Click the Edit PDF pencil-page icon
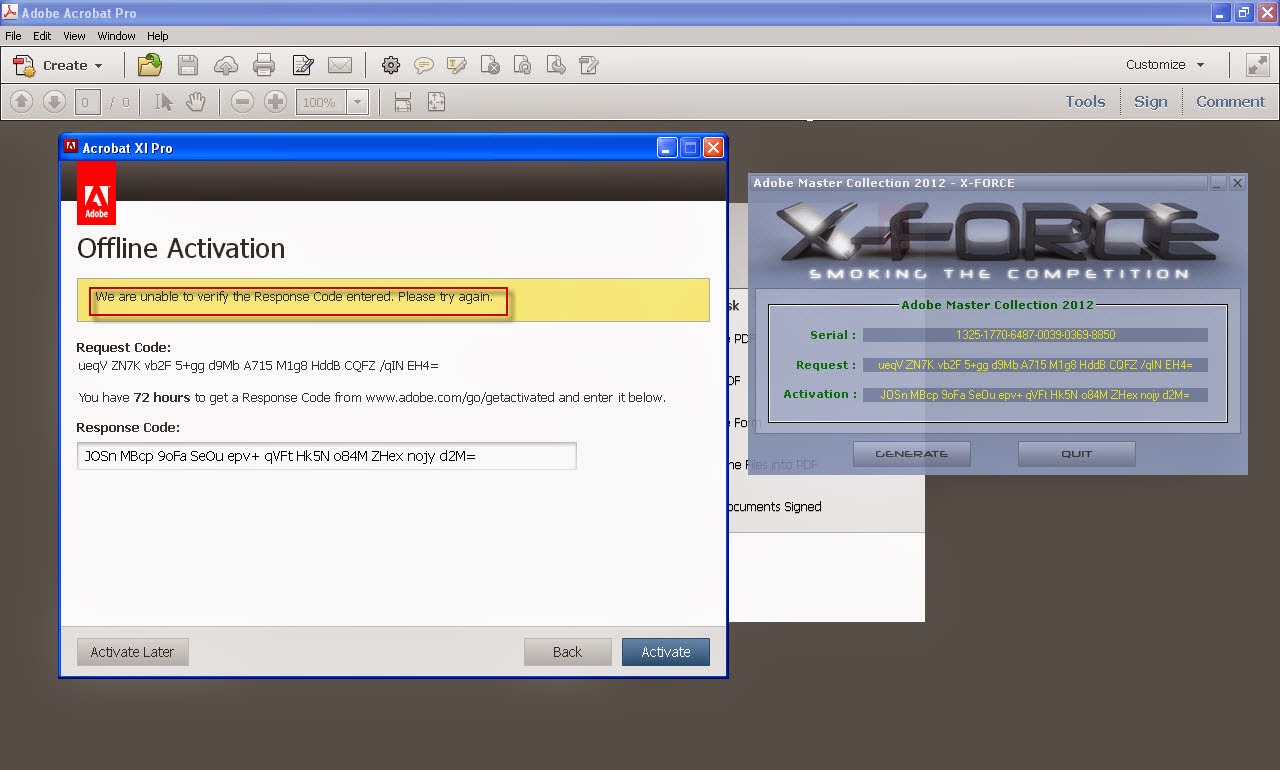This screenshot has height=770, width=1280. pyautogui.click(x=303, y=65)
